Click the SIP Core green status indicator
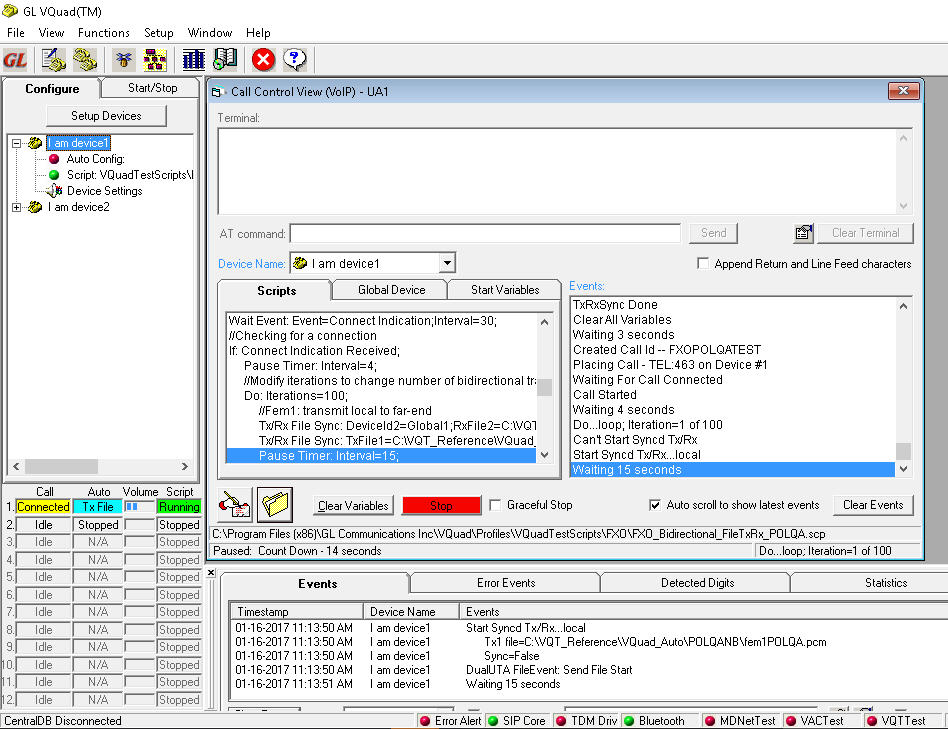This screenshot has width=948, height=729. 493,721
